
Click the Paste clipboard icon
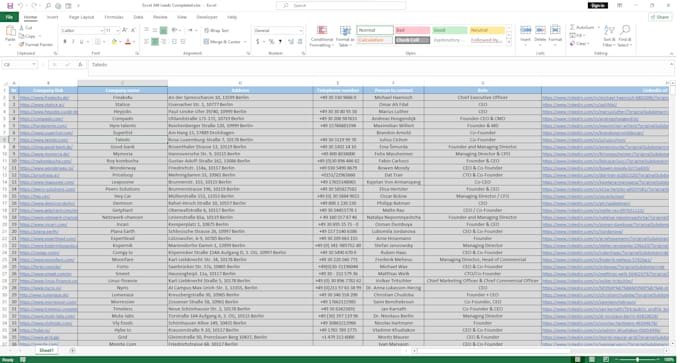pos(10,31)
